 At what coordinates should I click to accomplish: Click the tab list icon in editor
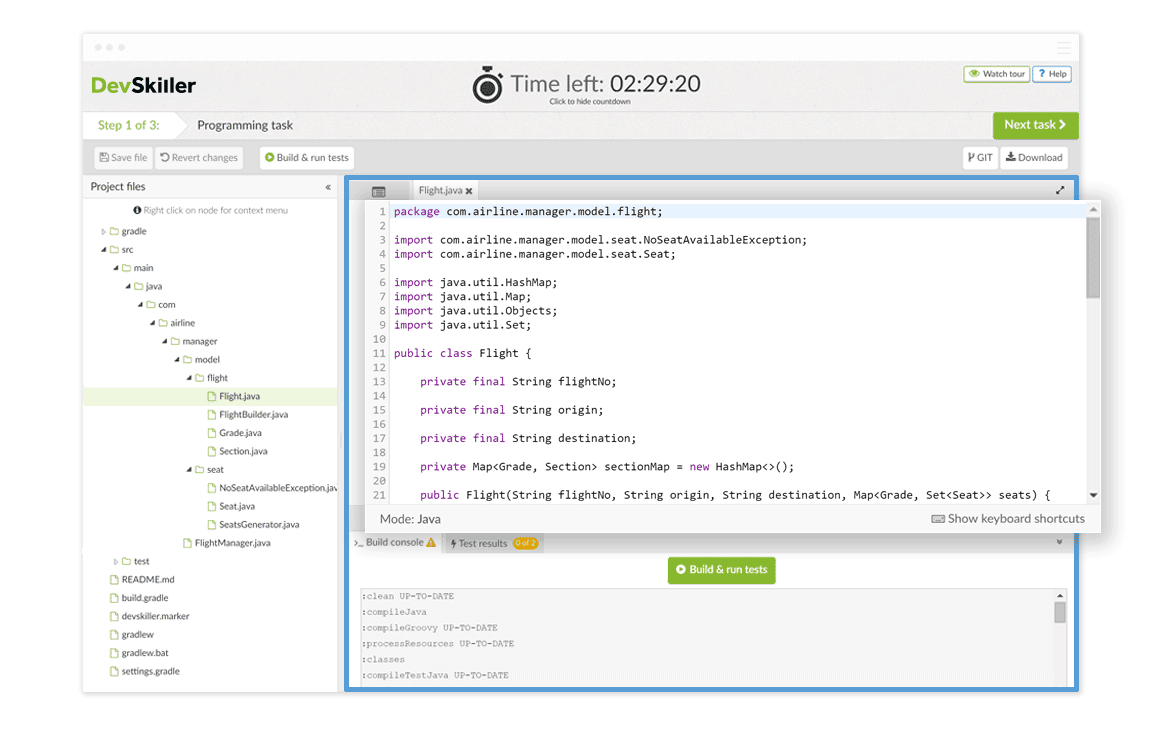coord(378,192)
